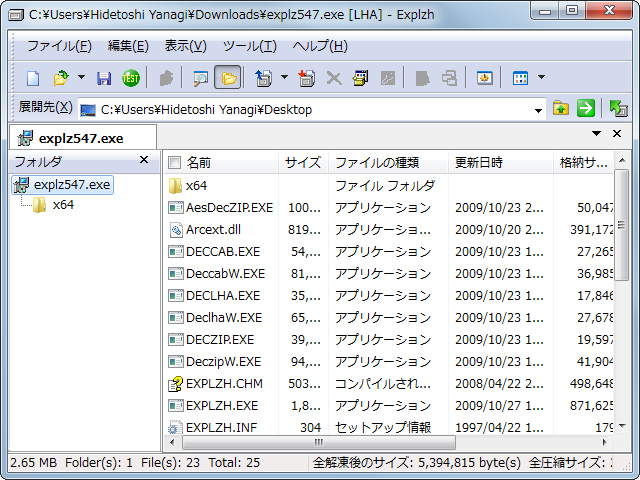Open the ツール(T) menu

pyautogui.click(x=249, y=46)
